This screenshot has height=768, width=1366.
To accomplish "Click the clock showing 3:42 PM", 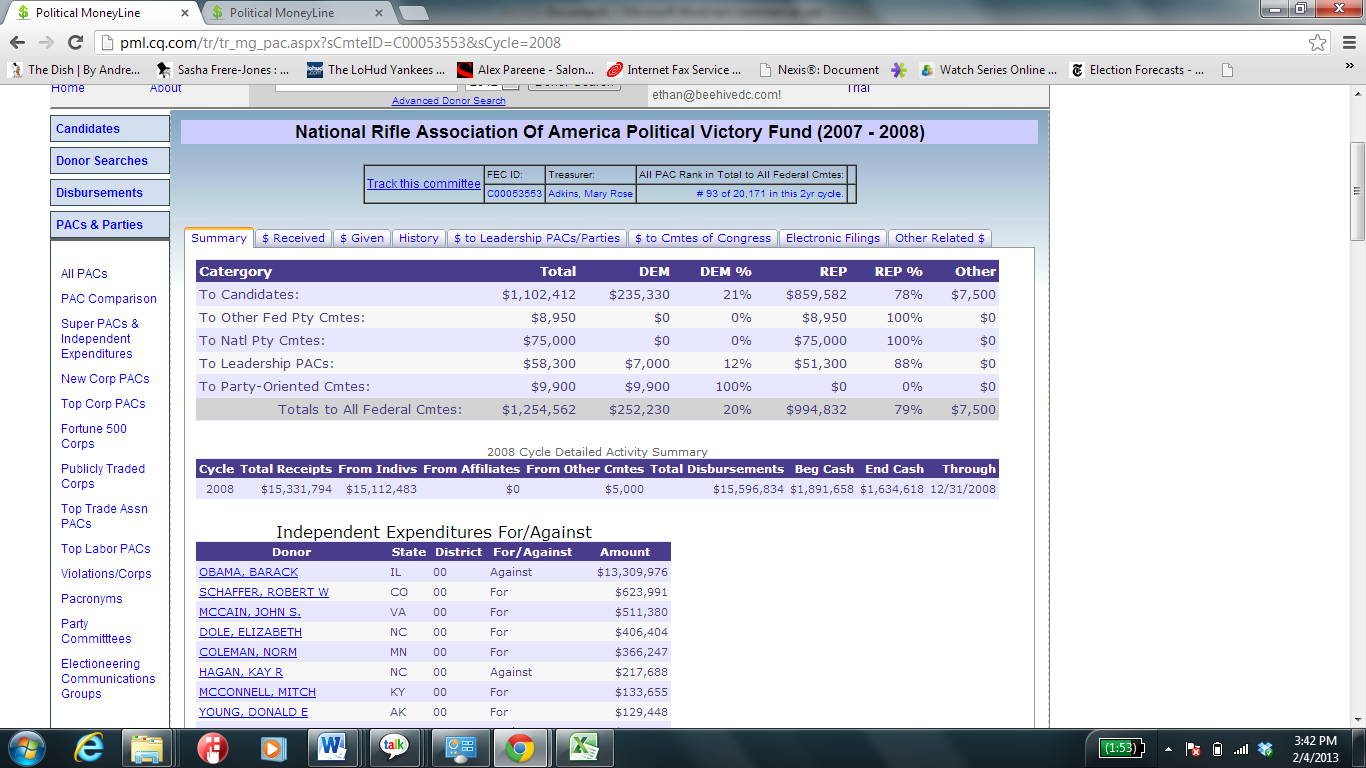I will tap(1314, 741).
